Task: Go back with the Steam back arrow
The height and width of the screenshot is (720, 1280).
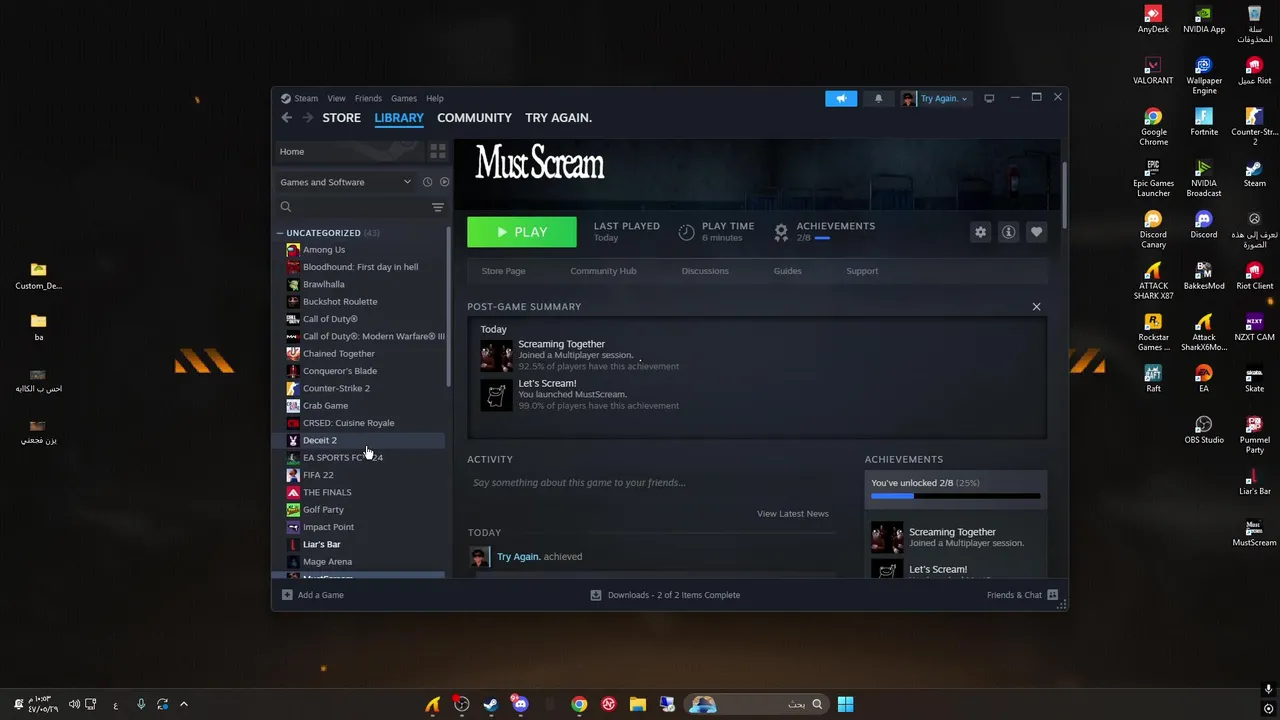Action: click(x=287, y=118)
